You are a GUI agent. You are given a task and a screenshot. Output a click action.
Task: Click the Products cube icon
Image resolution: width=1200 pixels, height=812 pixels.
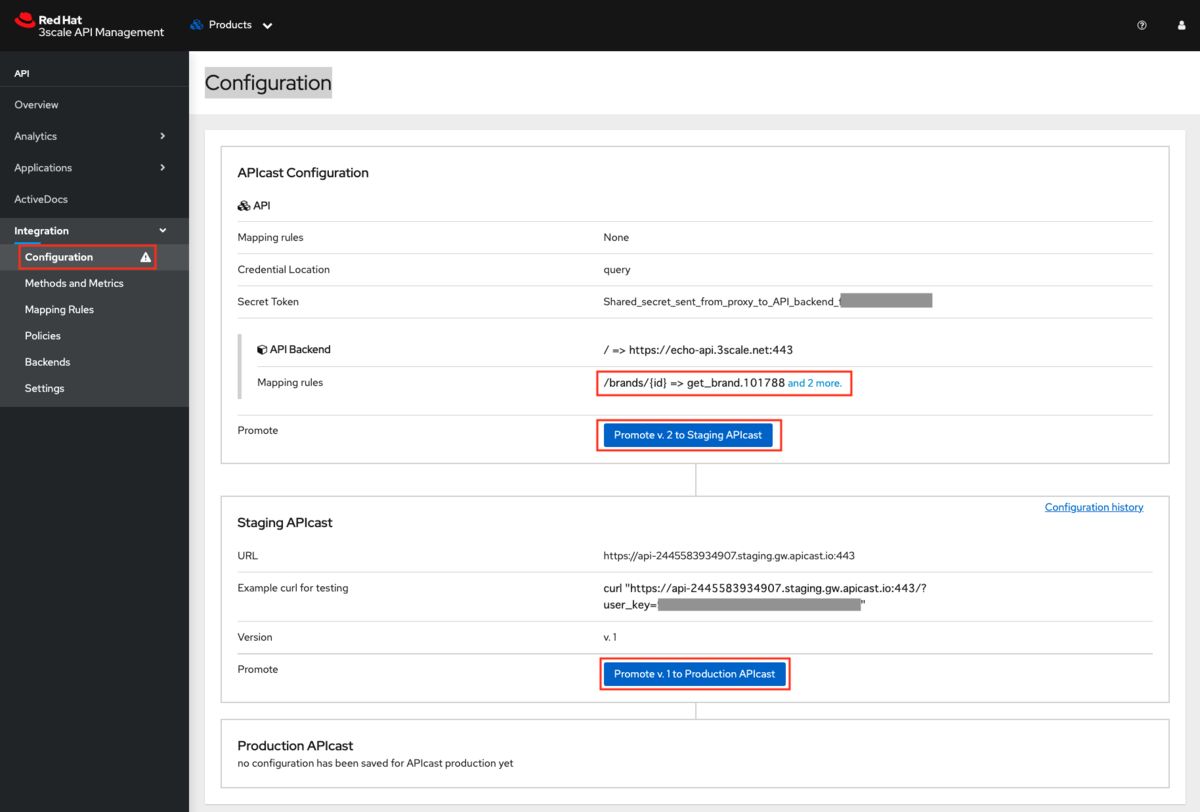197,25
